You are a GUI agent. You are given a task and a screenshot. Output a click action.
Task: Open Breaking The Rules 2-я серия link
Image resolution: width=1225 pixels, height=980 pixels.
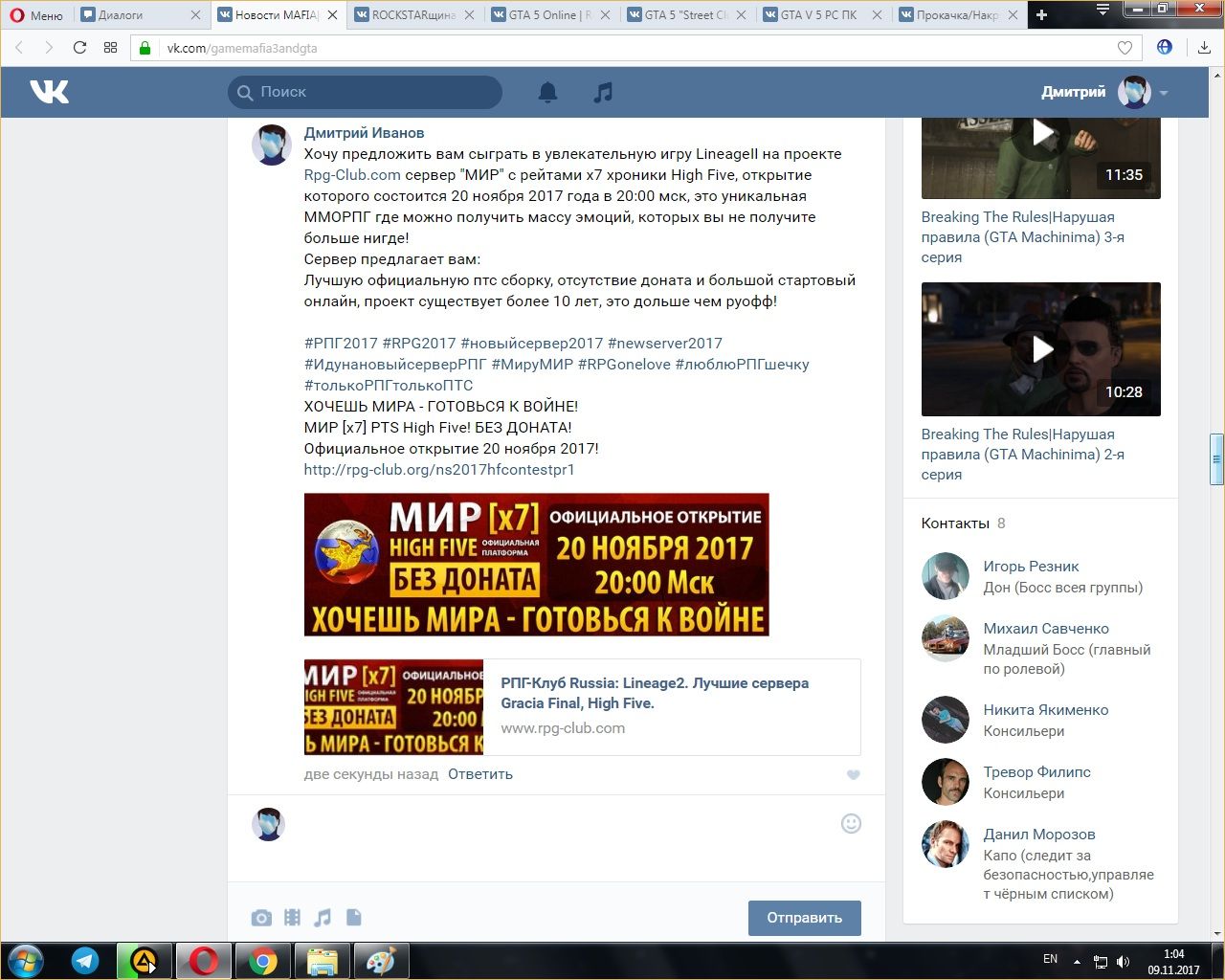coord(1022,455)
